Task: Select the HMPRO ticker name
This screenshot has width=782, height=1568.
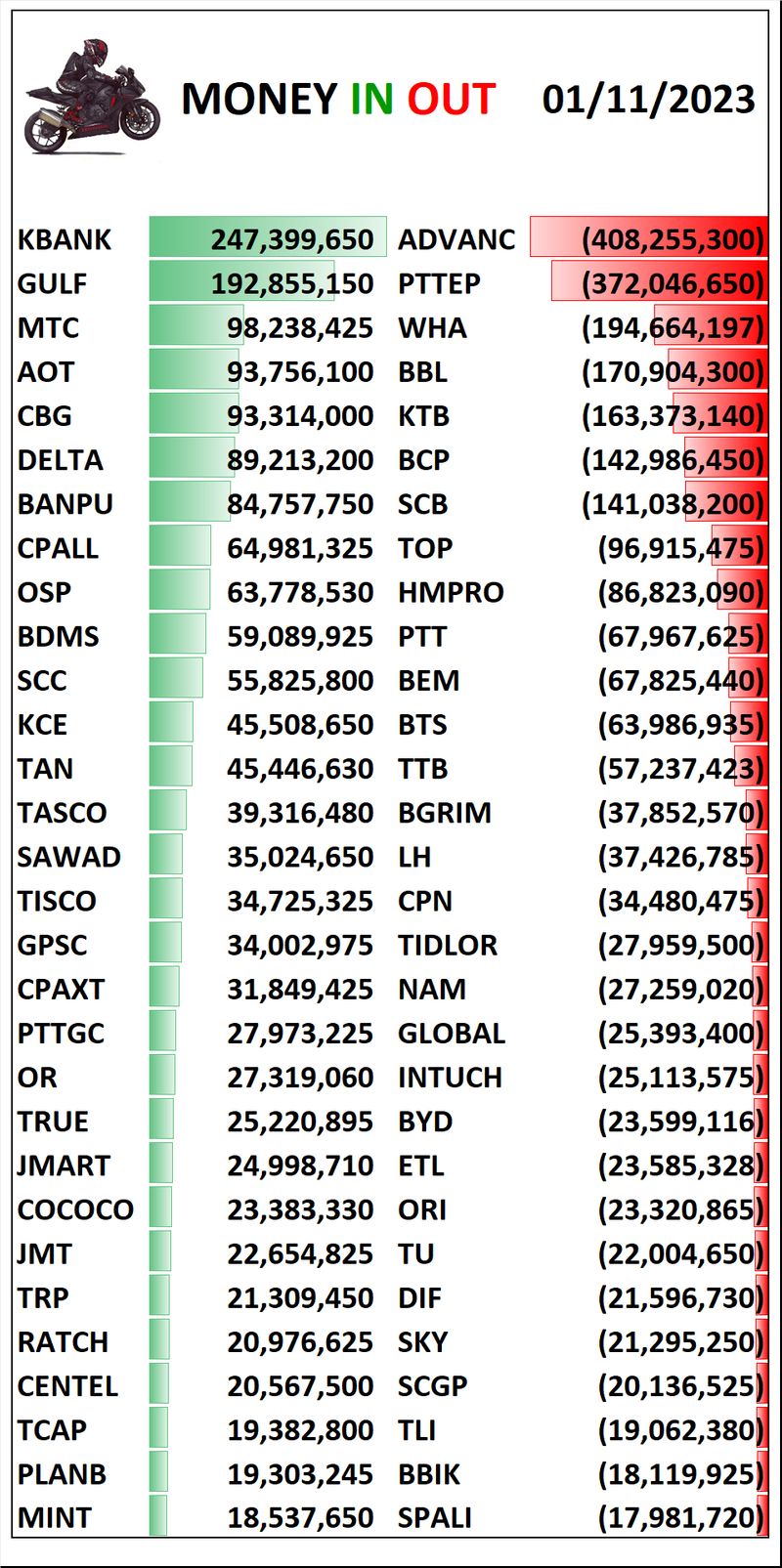Action: click(x=451, y=592)
